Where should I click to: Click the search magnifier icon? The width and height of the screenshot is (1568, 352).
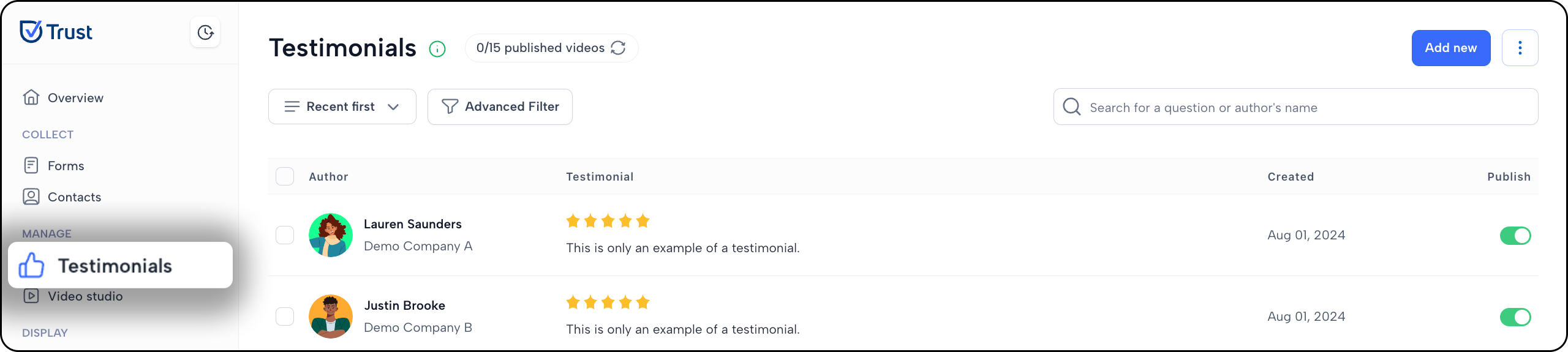pyautogui.click(x=1071, y=107)
